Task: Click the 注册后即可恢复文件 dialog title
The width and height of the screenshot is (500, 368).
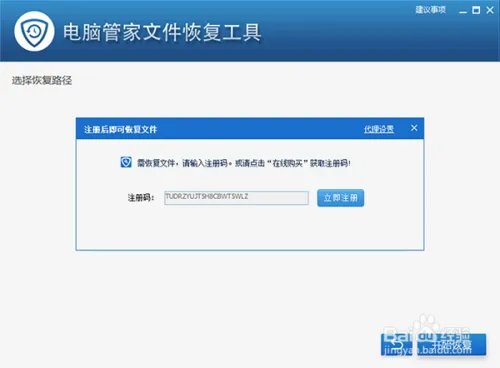Action: [x=120, y=129]
